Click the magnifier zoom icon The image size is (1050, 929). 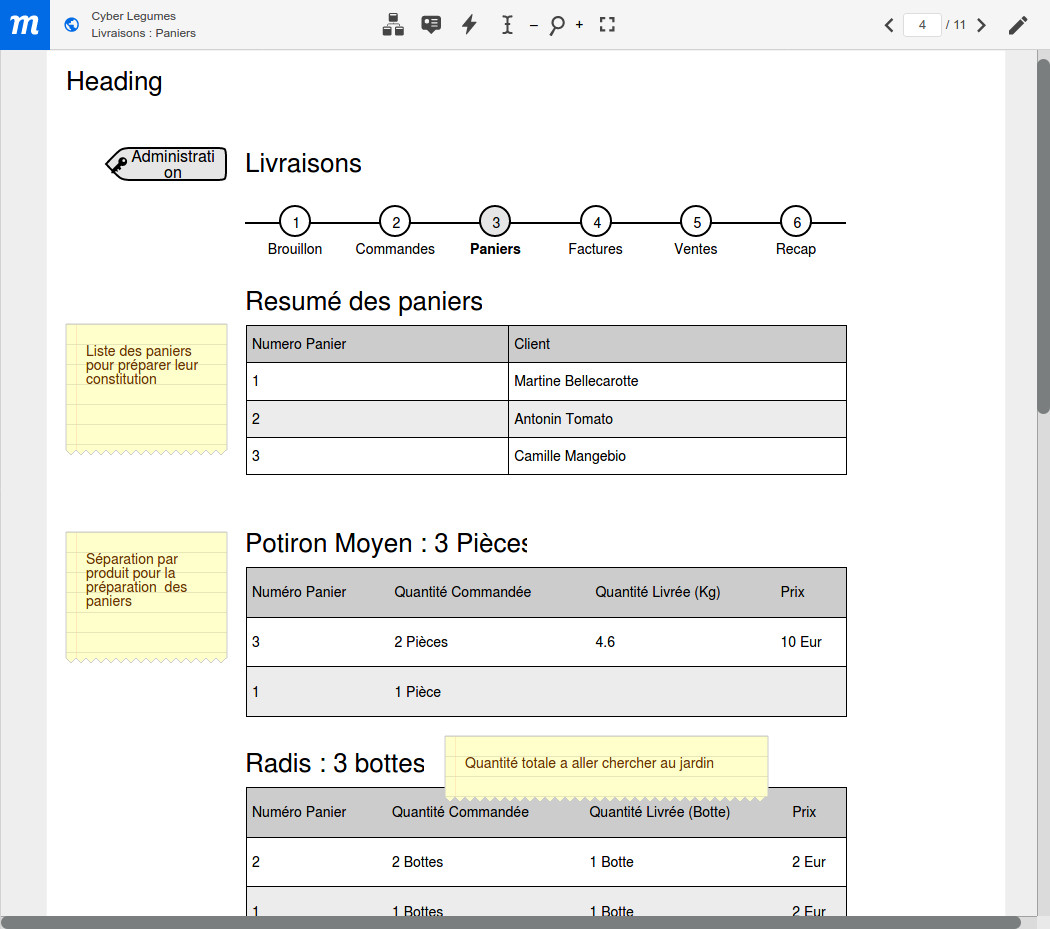556,25
